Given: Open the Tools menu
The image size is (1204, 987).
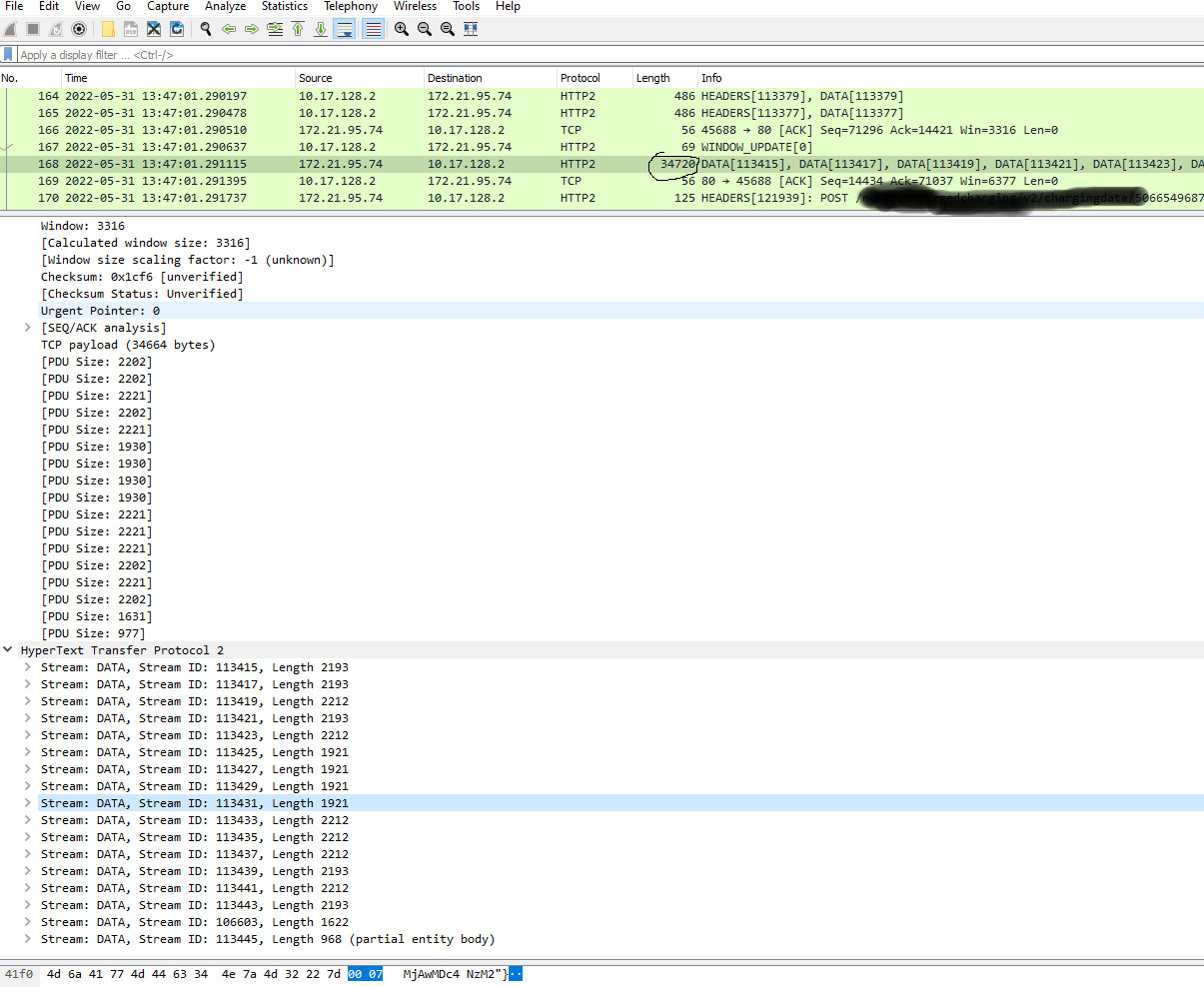Looking at the screenshot, I should [x=467, y=6].
